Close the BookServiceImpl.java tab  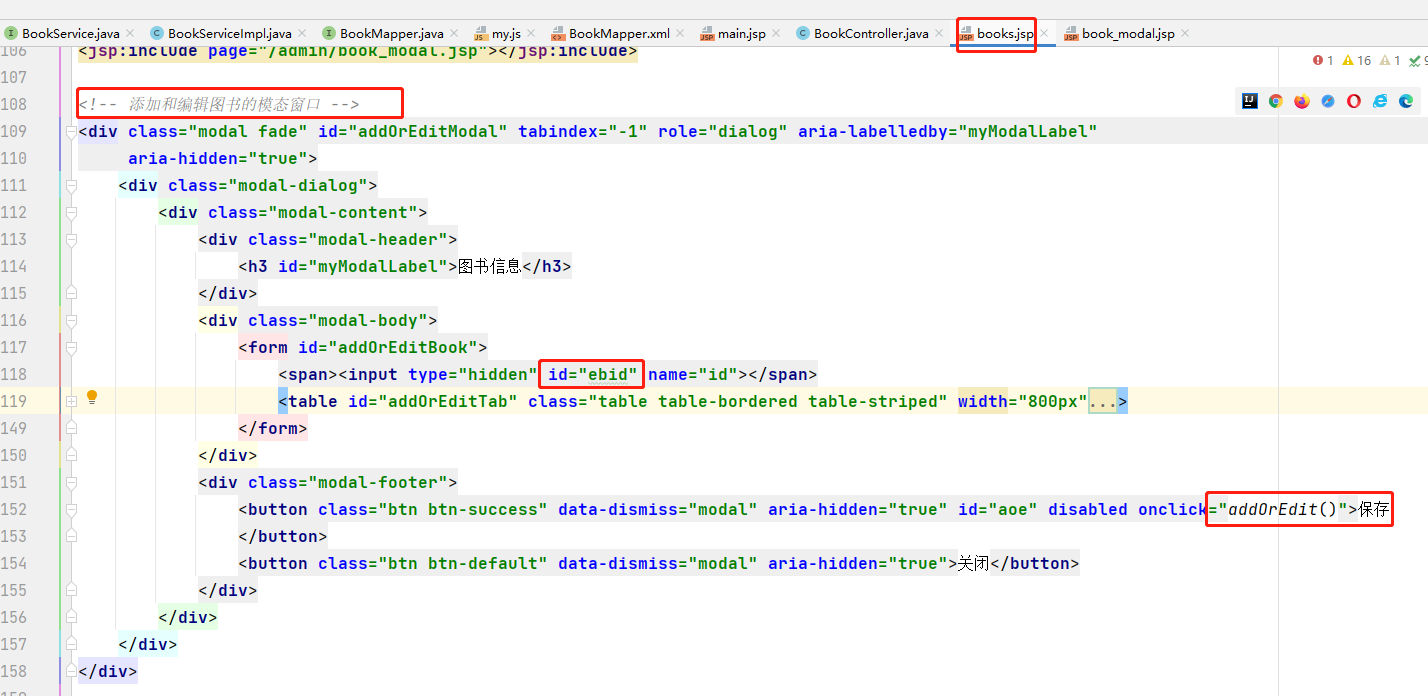coord(303,33)
